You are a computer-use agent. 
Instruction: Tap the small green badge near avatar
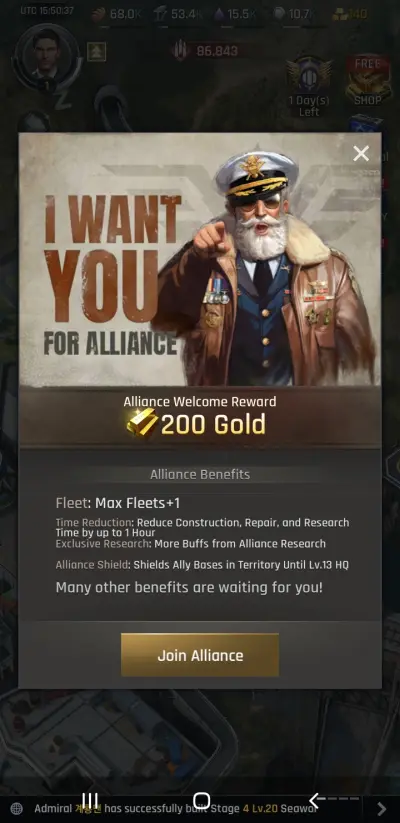pyautogui.click(x=96, y=52)
